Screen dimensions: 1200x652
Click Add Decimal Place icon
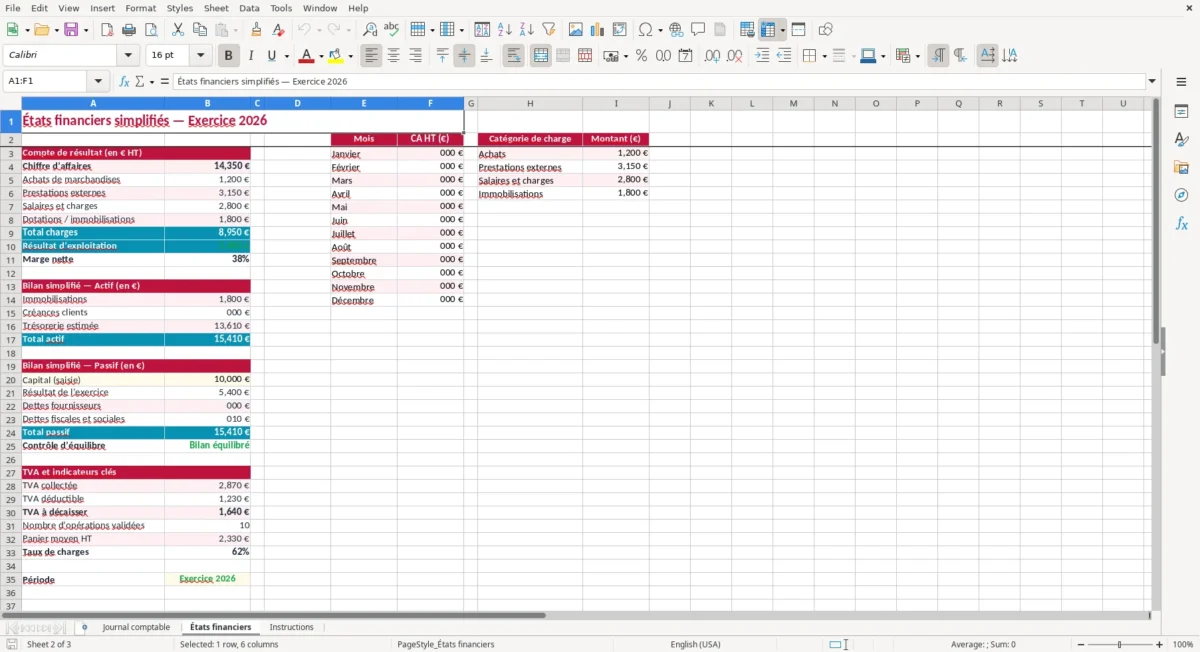point(712,56)
